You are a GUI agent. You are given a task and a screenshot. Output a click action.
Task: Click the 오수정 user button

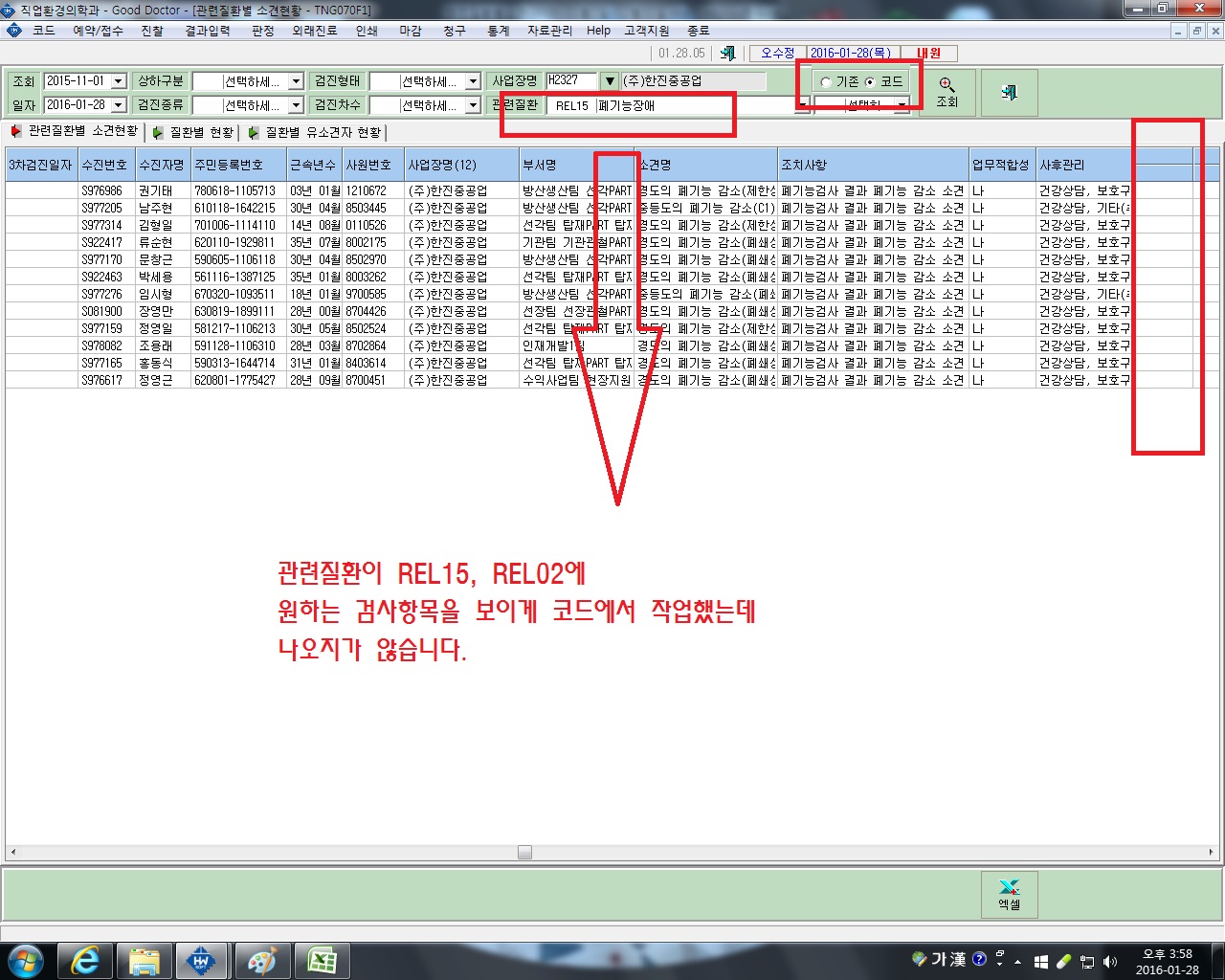pyautogui.click(x=778, y=54)
